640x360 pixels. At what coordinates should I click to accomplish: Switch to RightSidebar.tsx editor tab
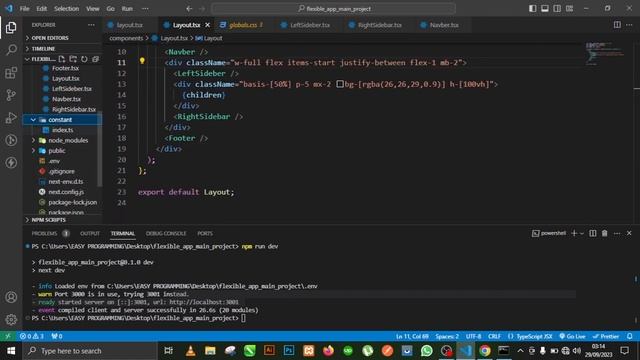click(x=380, y=25)
